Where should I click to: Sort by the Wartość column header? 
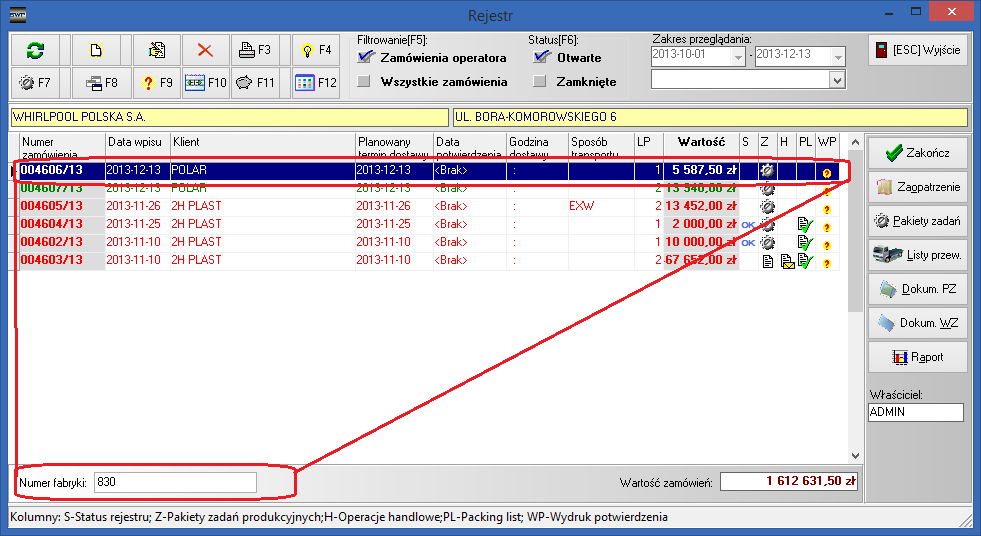click(x=700, y=143)
